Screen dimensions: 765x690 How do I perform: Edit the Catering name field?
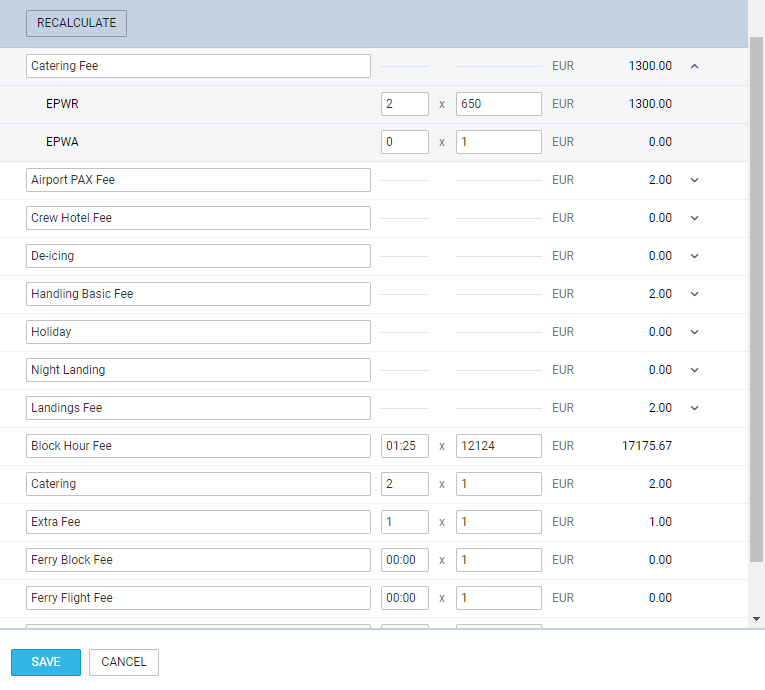point(198,485)
